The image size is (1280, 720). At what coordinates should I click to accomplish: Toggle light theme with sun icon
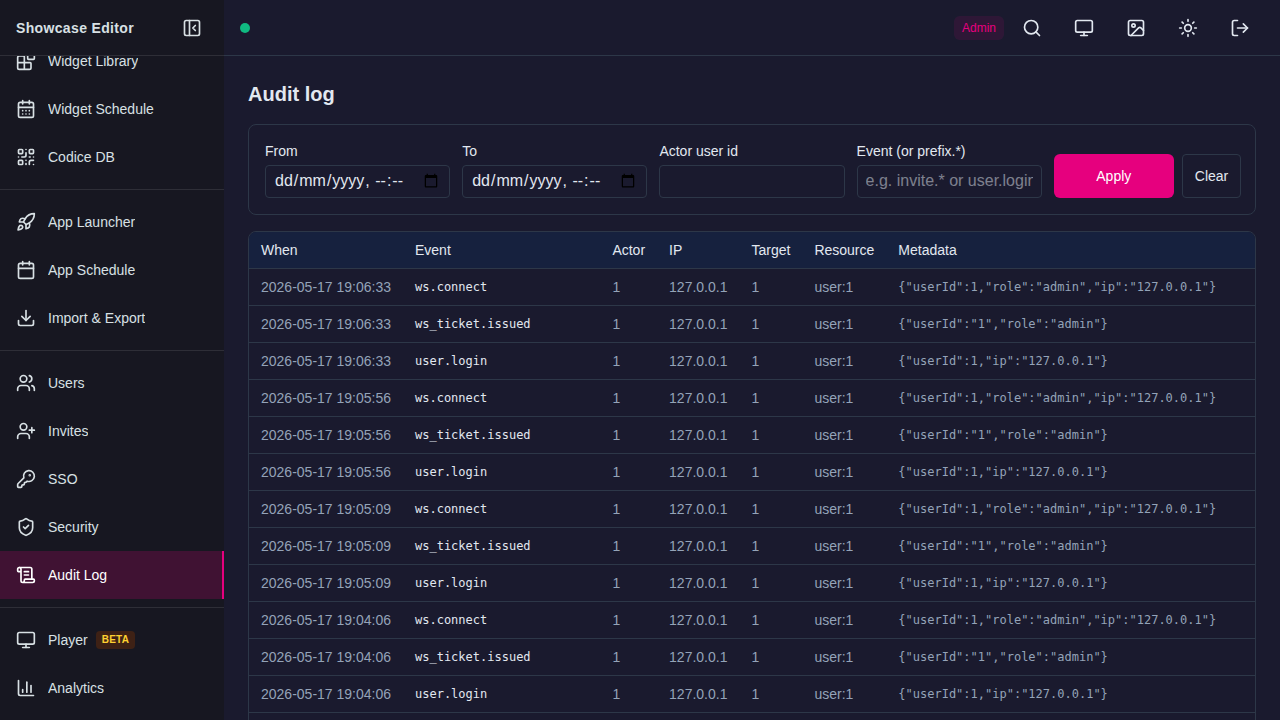tap(1188, 28)
